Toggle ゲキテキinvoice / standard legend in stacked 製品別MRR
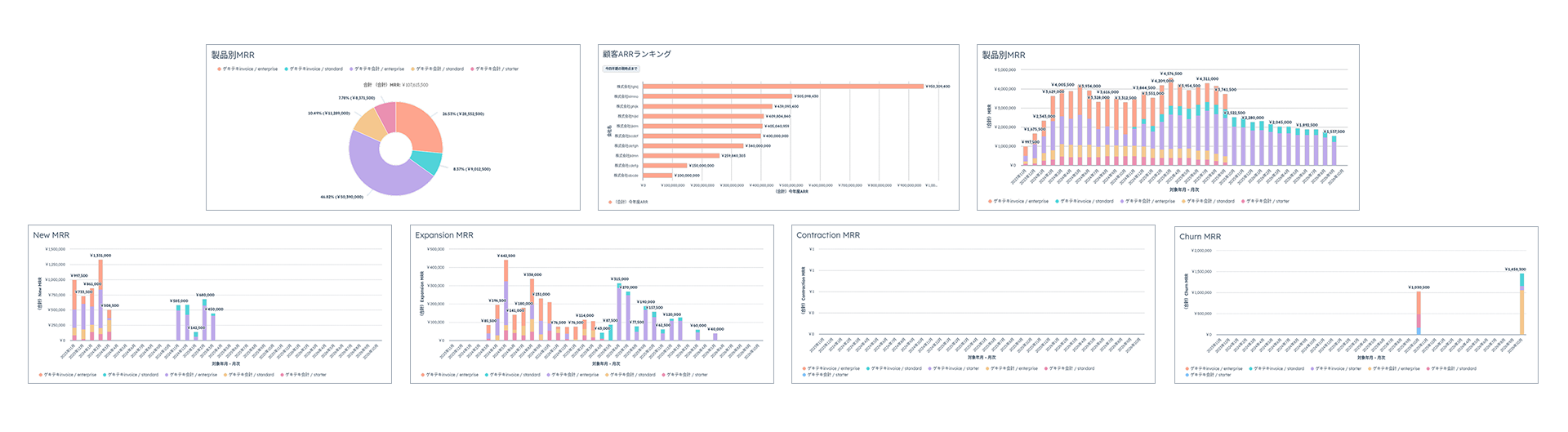Image resolution: width=1568 pixels, height=432 pixels. pos(1085,201)
